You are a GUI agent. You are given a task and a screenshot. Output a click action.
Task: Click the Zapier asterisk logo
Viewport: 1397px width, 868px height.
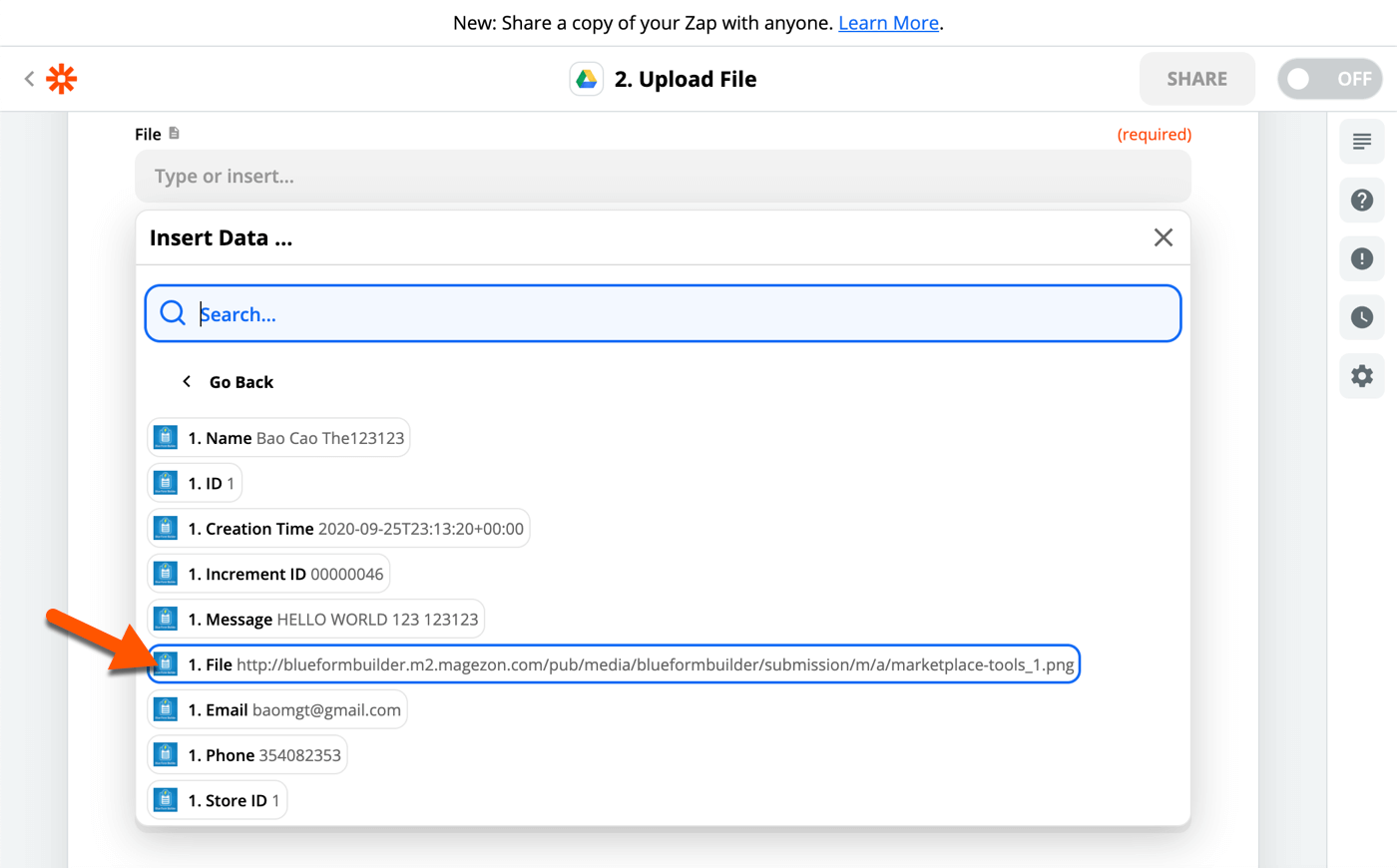[61, 78]
